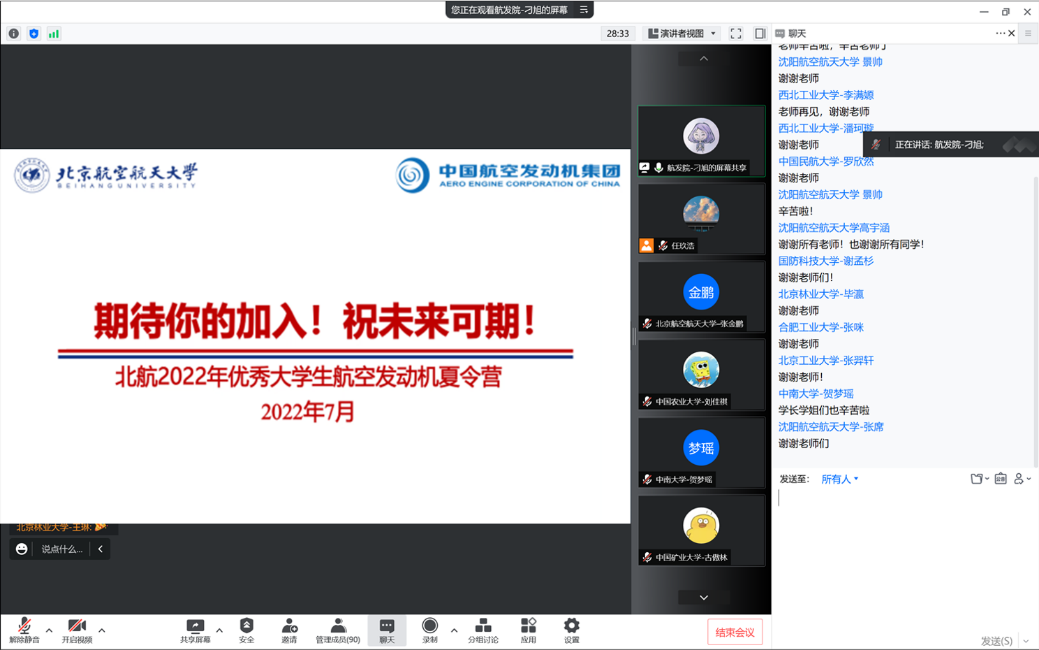
Task: Turn on camera via 开启视频
Action: tap(77, 630)
